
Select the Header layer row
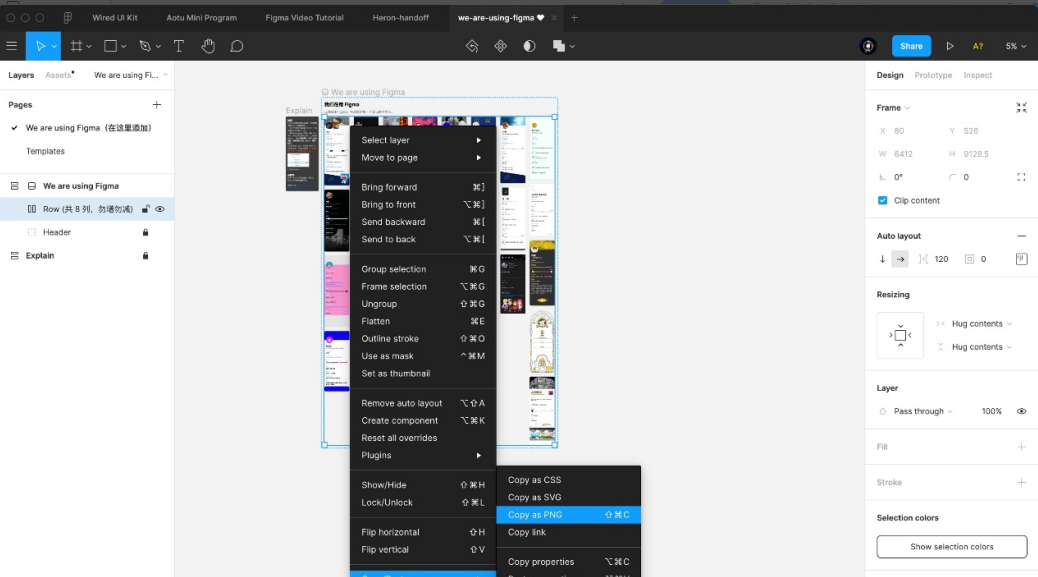[x=87, y=232]
